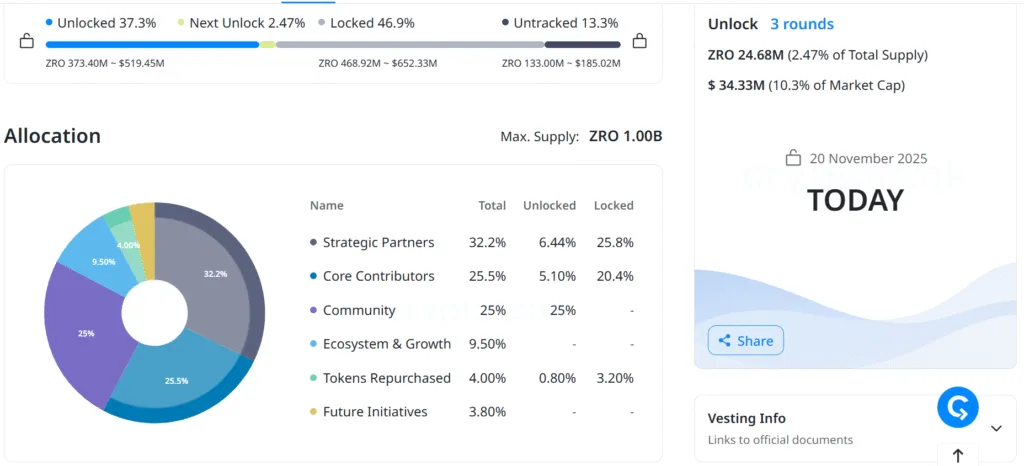Click the Strategic Partners legend dot
Screen dimensions: 1024x466
314,242
